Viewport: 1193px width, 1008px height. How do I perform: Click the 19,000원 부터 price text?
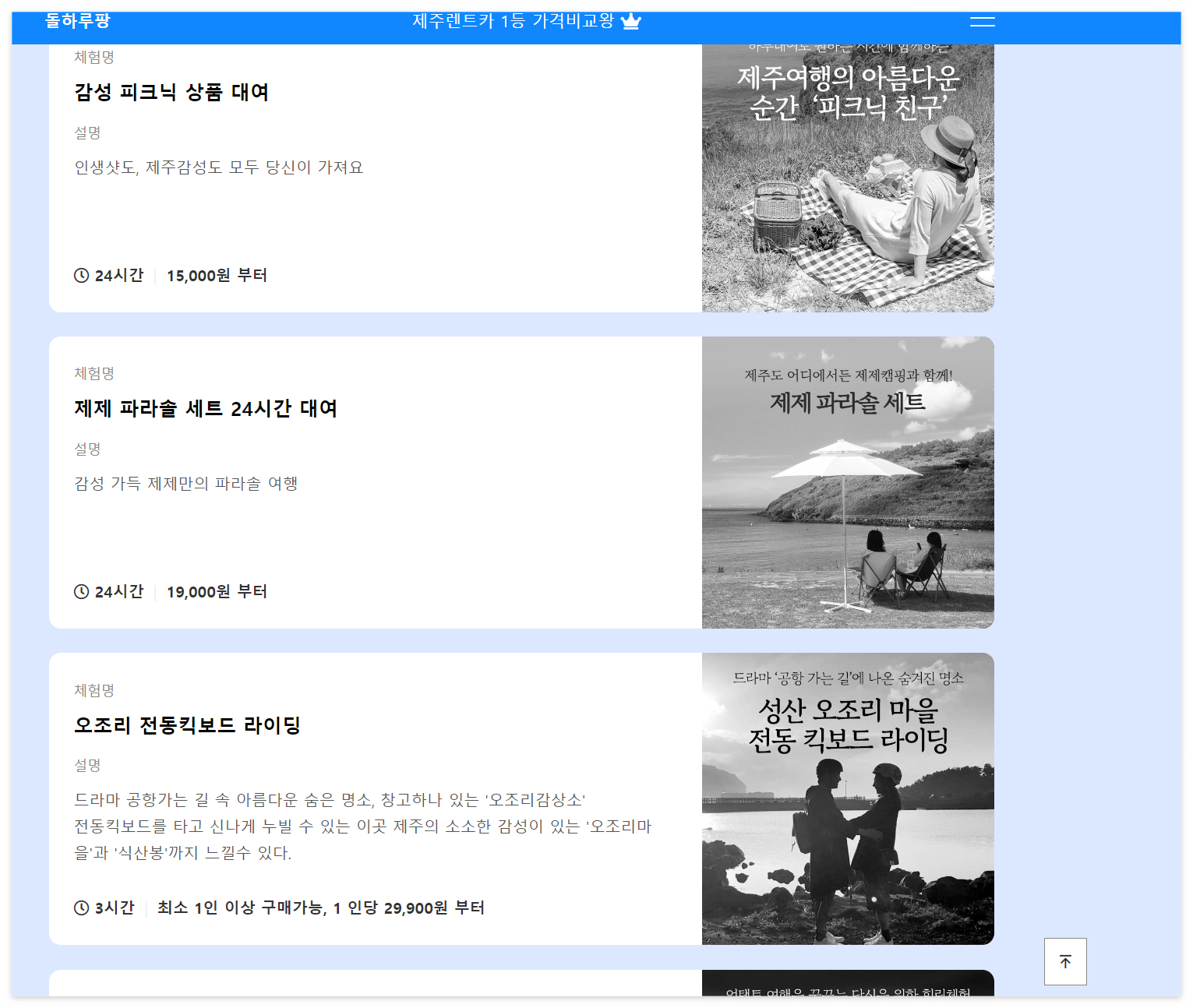click(217, 591)
